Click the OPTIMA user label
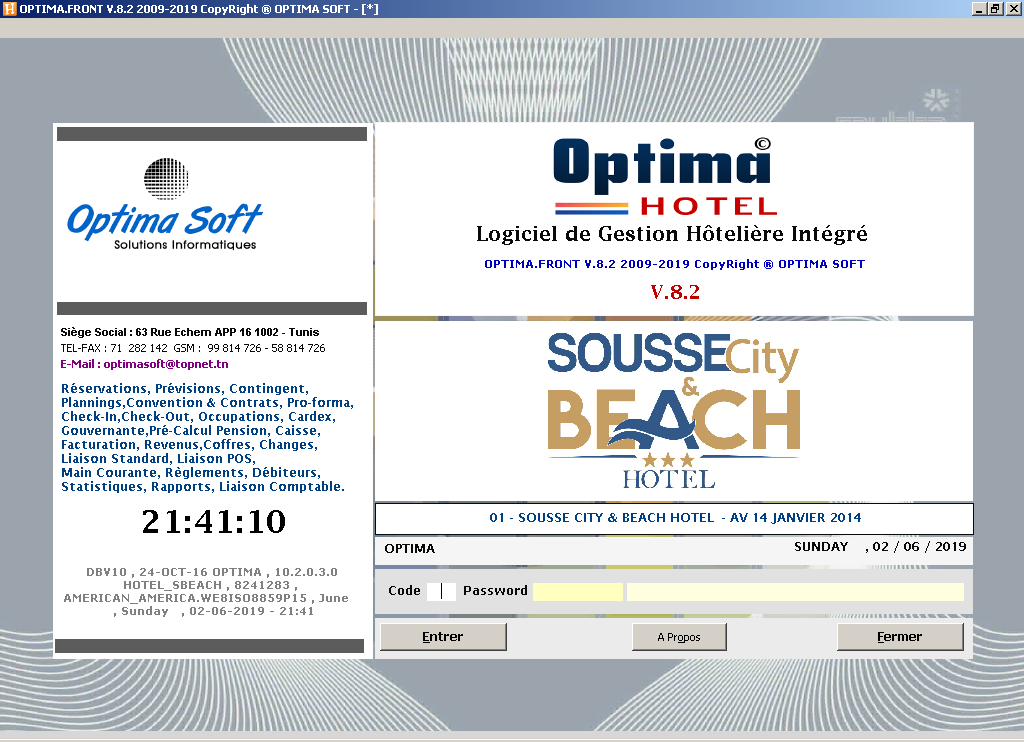Screen dimensions: 1024x742 (409, 549)
